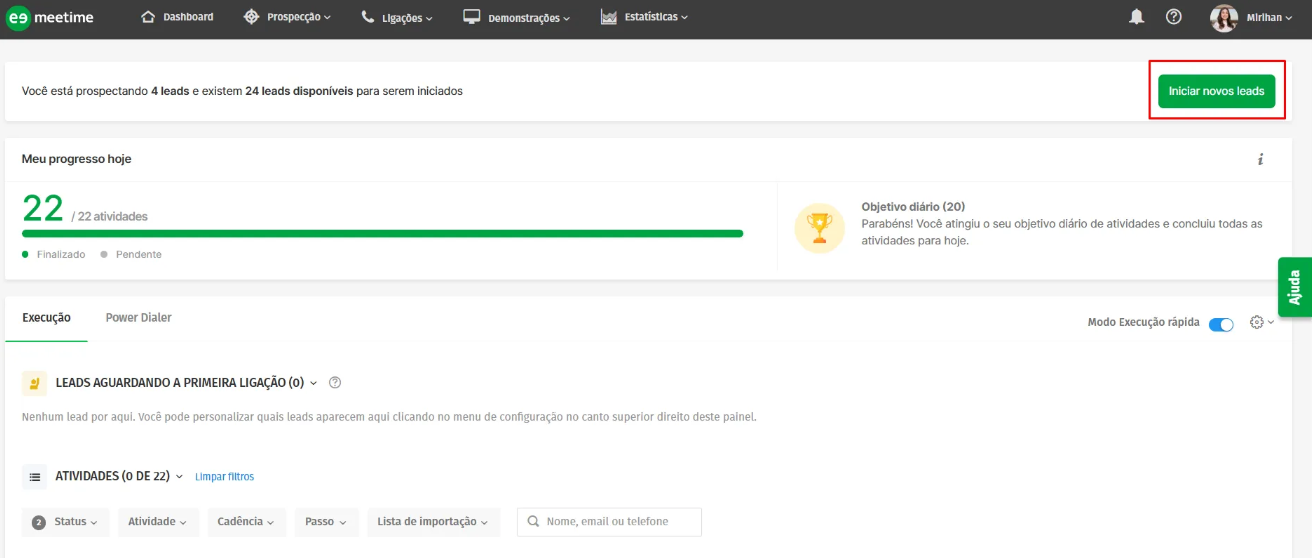Click the Status filter count badge
Image resolution: width=1312 pixels, height=558 pixels.
39,522
